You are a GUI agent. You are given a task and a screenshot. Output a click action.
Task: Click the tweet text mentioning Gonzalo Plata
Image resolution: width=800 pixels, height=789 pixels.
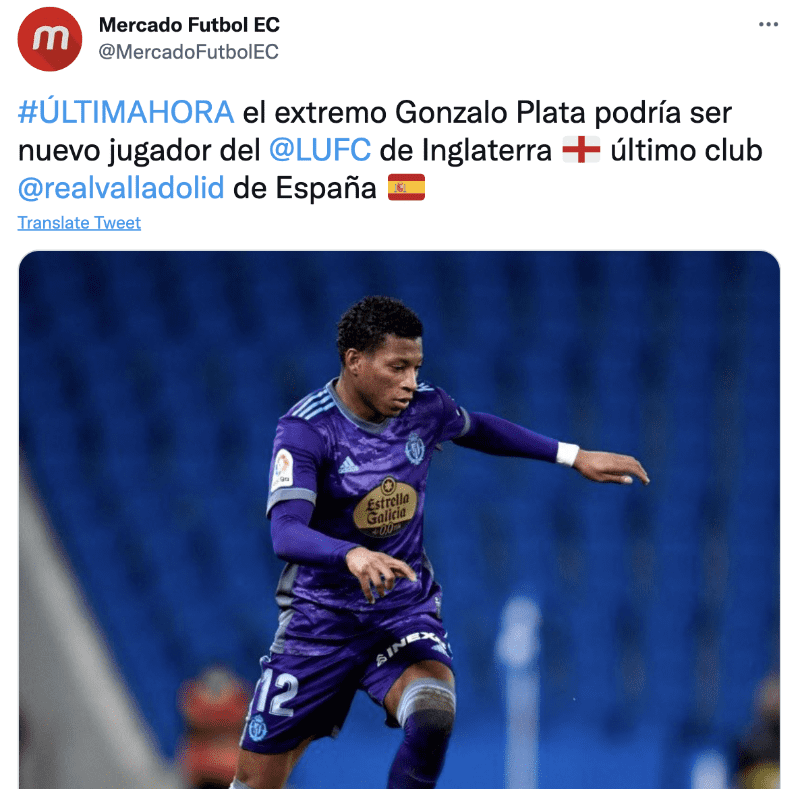390,150
